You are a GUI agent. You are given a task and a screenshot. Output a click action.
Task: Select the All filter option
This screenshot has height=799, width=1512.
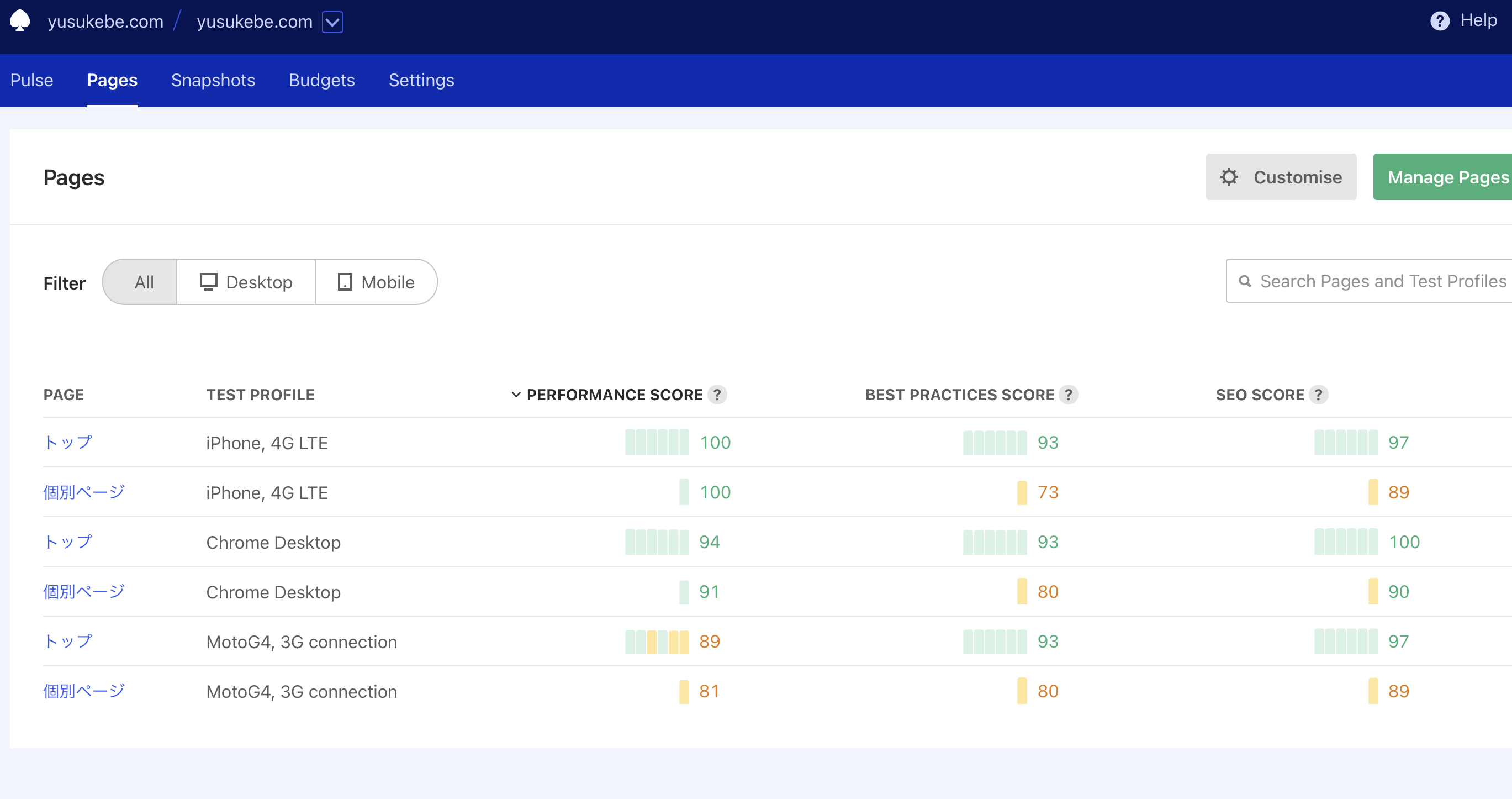click(143, 282)
